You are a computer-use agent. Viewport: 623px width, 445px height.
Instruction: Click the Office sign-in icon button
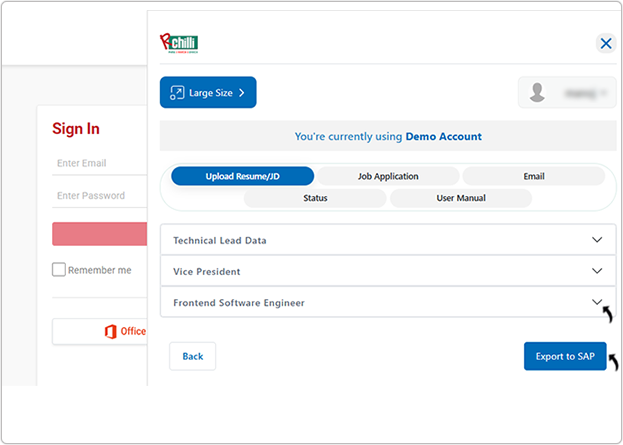[x=110, y=332]
